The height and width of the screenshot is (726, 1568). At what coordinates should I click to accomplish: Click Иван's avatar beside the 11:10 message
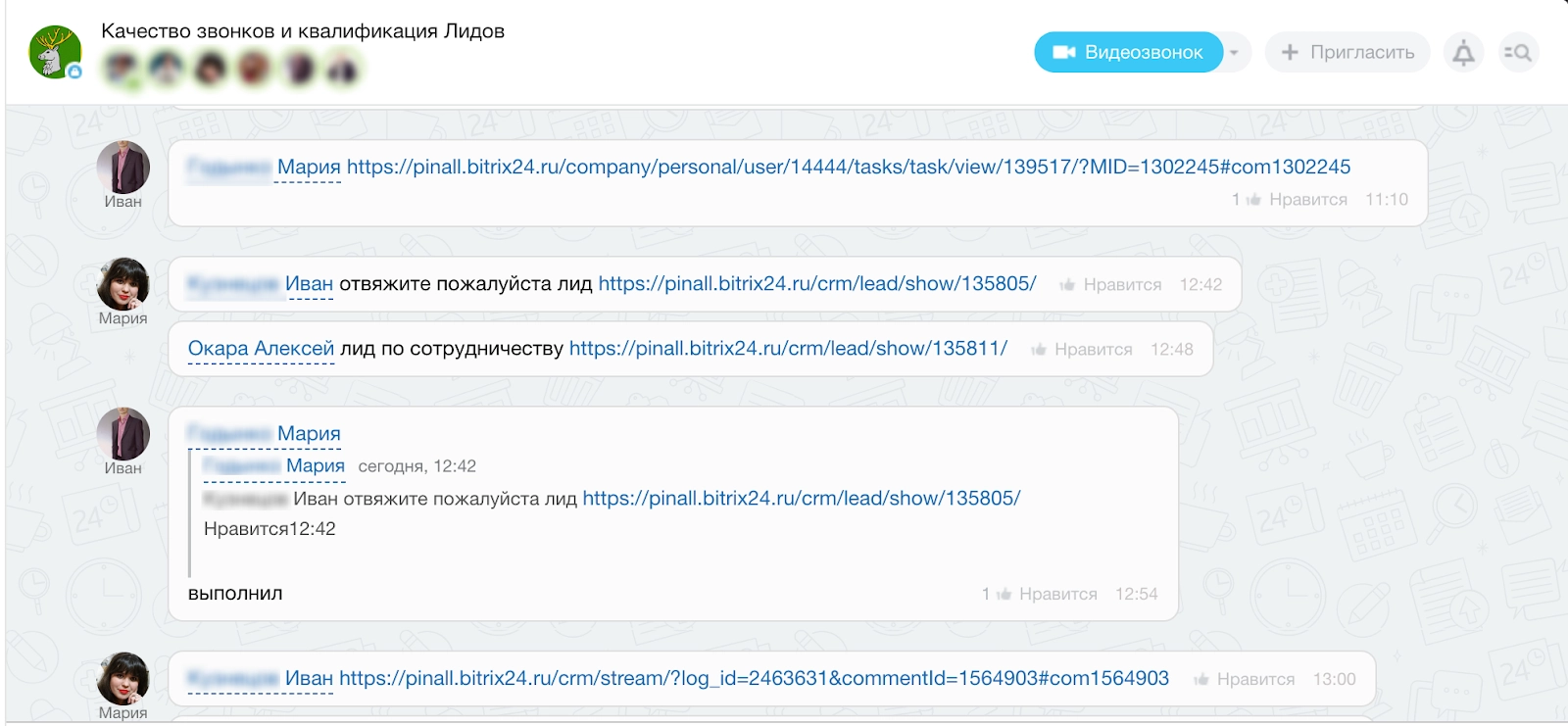pos(123,167)
